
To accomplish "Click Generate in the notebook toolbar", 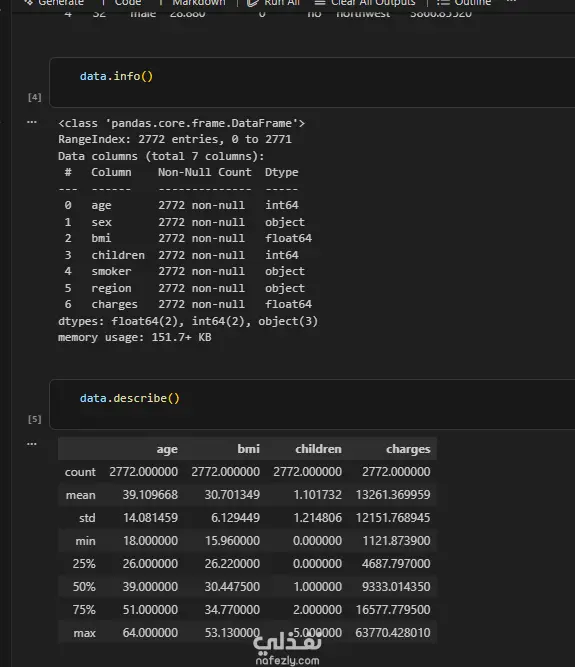I will tap(54, 3).
